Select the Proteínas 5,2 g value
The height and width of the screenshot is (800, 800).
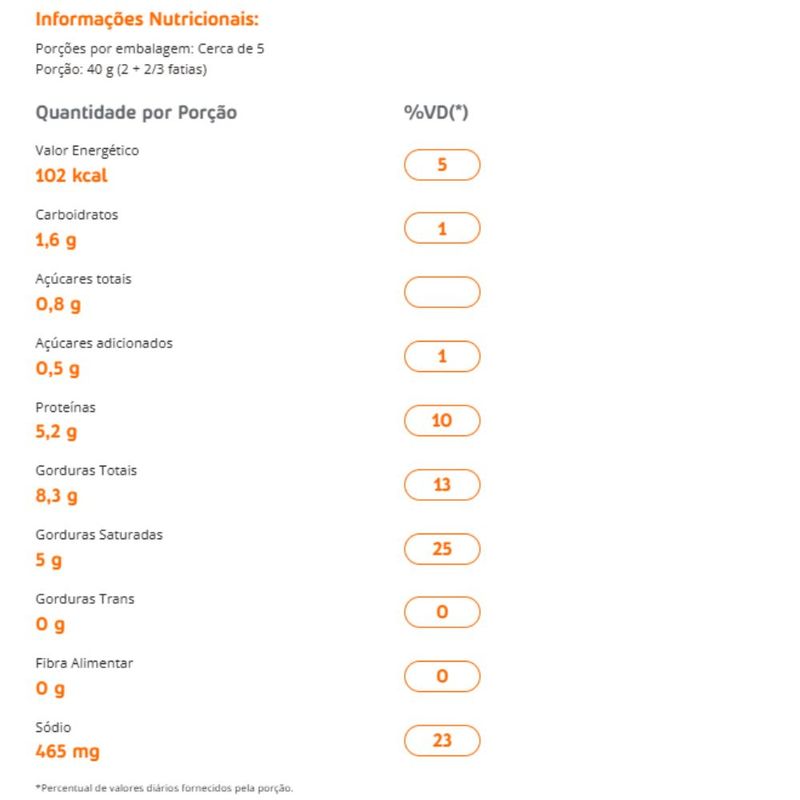pos(56,432)
